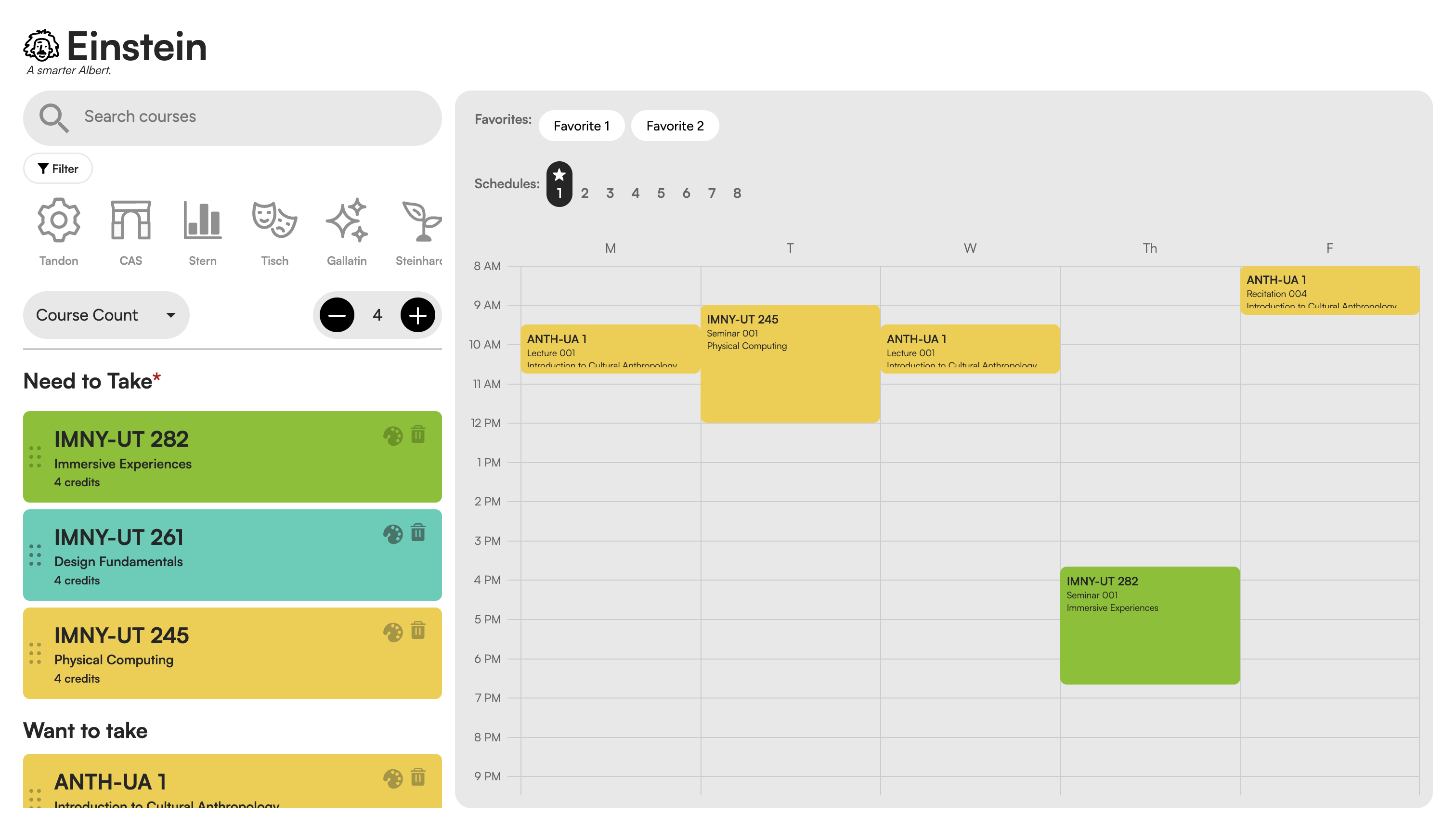Screen dimensions: 1456x828
Task: Recolor IMNY-UT 245 via its palette icon
Action: tap(392, 631)
